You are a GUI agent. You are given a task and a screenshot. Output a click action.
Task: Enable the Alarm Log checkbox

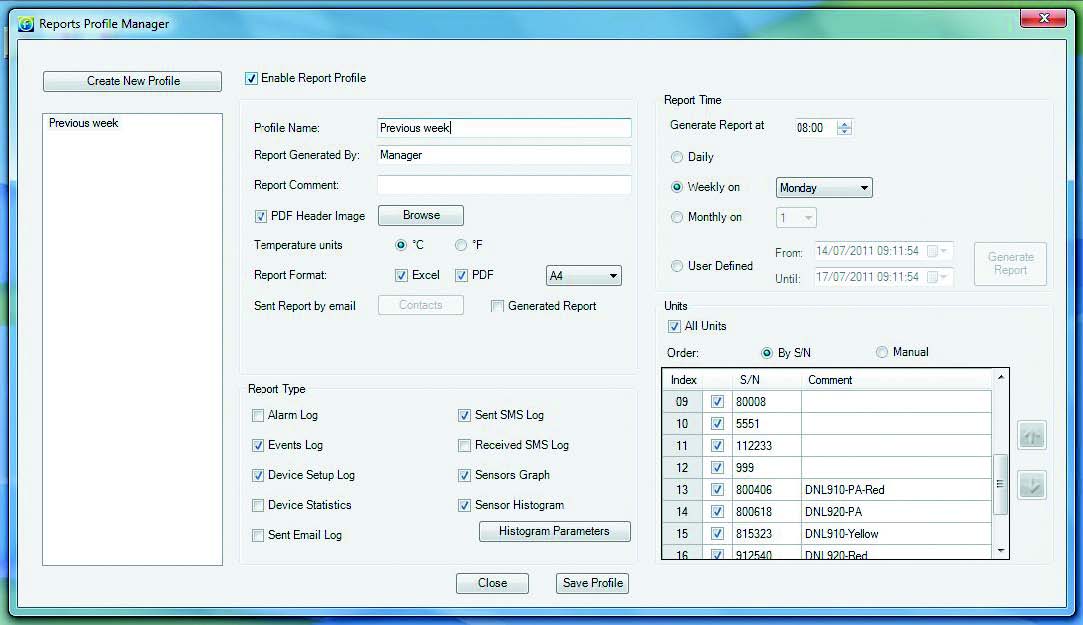pyautogui.click(x=259, y=415)
